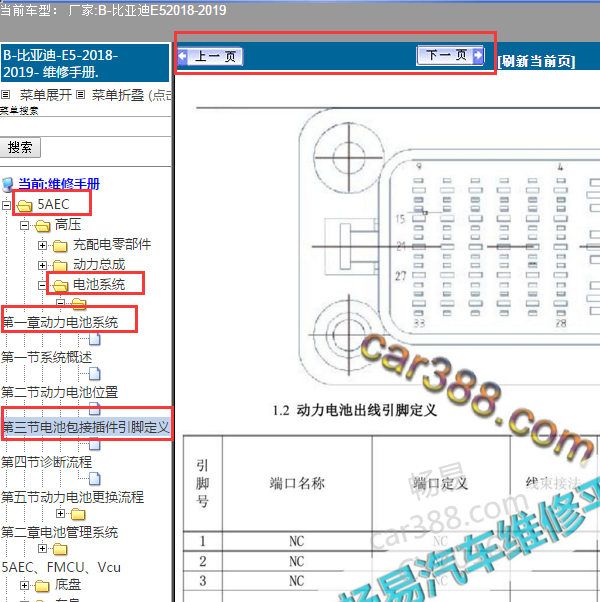The height and width of the screenshot is (602, 600).
Task: Click the 端口名称 column header
Action: point(297,483)
